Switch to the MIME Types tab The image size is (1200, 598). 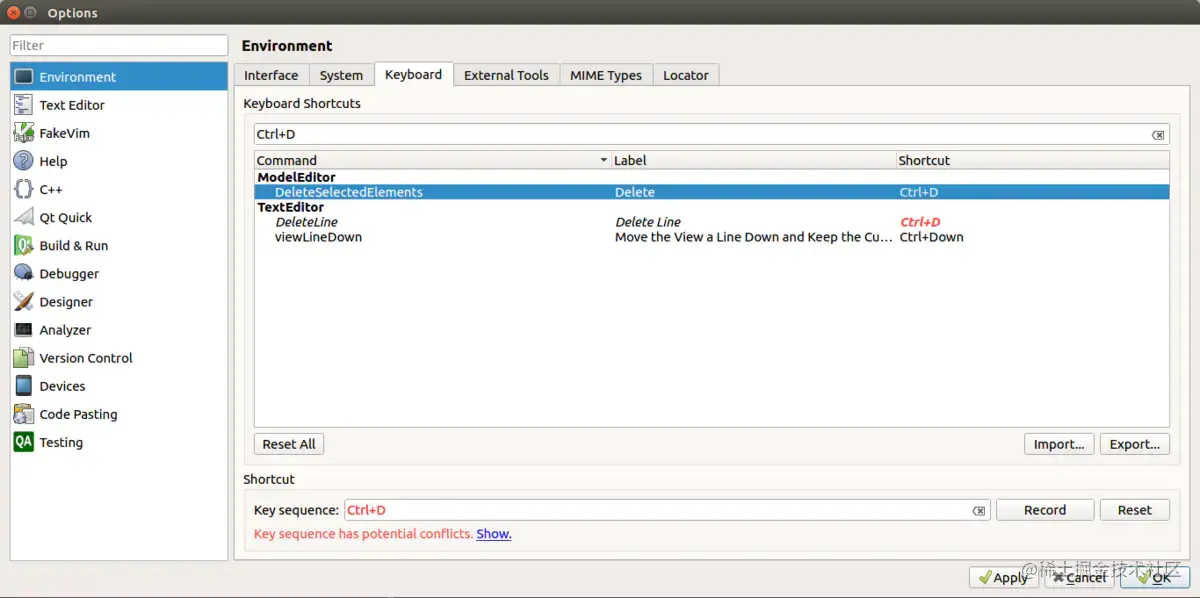(x=606, y=75)
